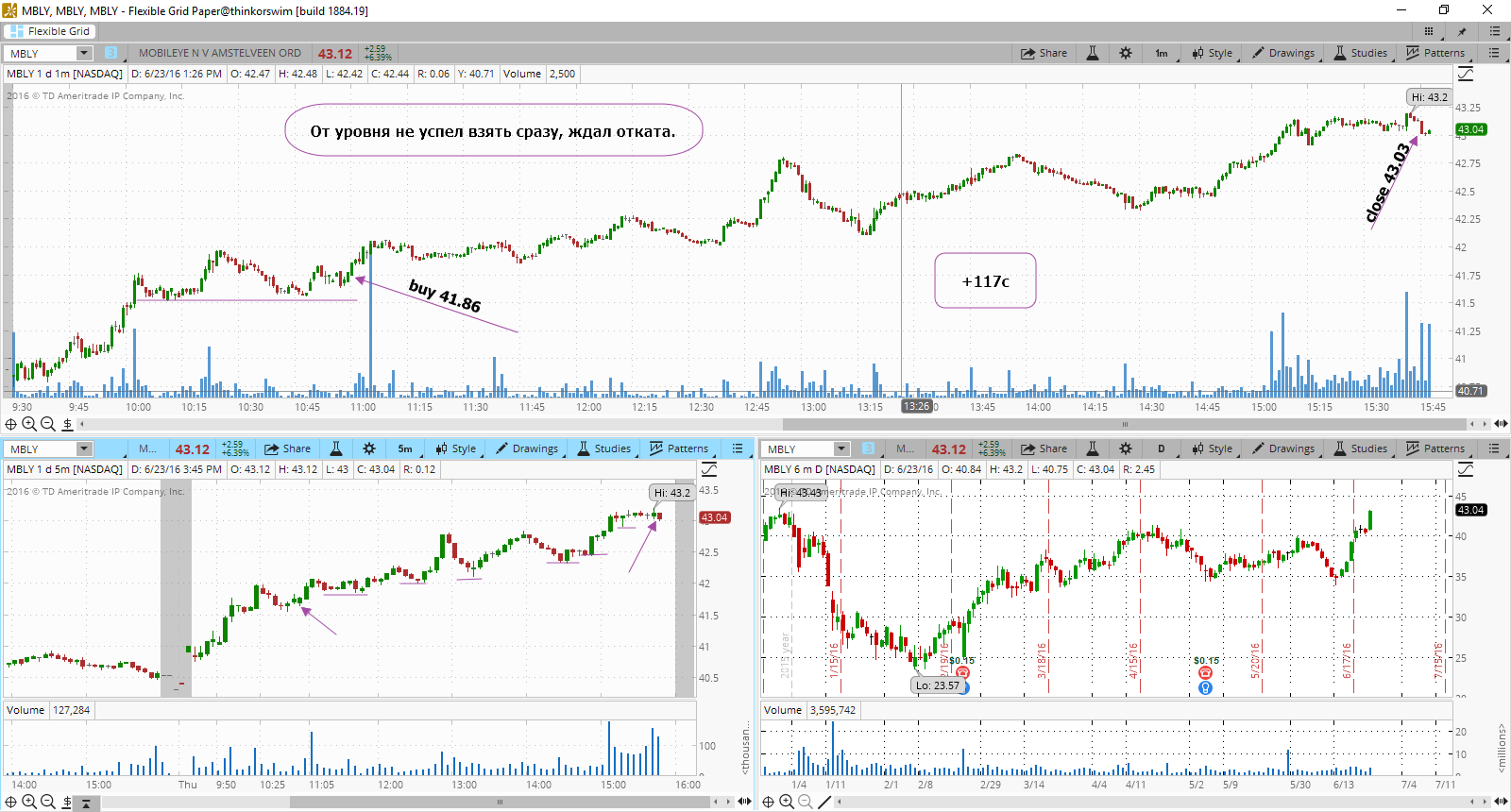The height and width of the screenshot is (812, 1511).
Task: Open Studies menu in daily chart
Action: [1361, 448]
